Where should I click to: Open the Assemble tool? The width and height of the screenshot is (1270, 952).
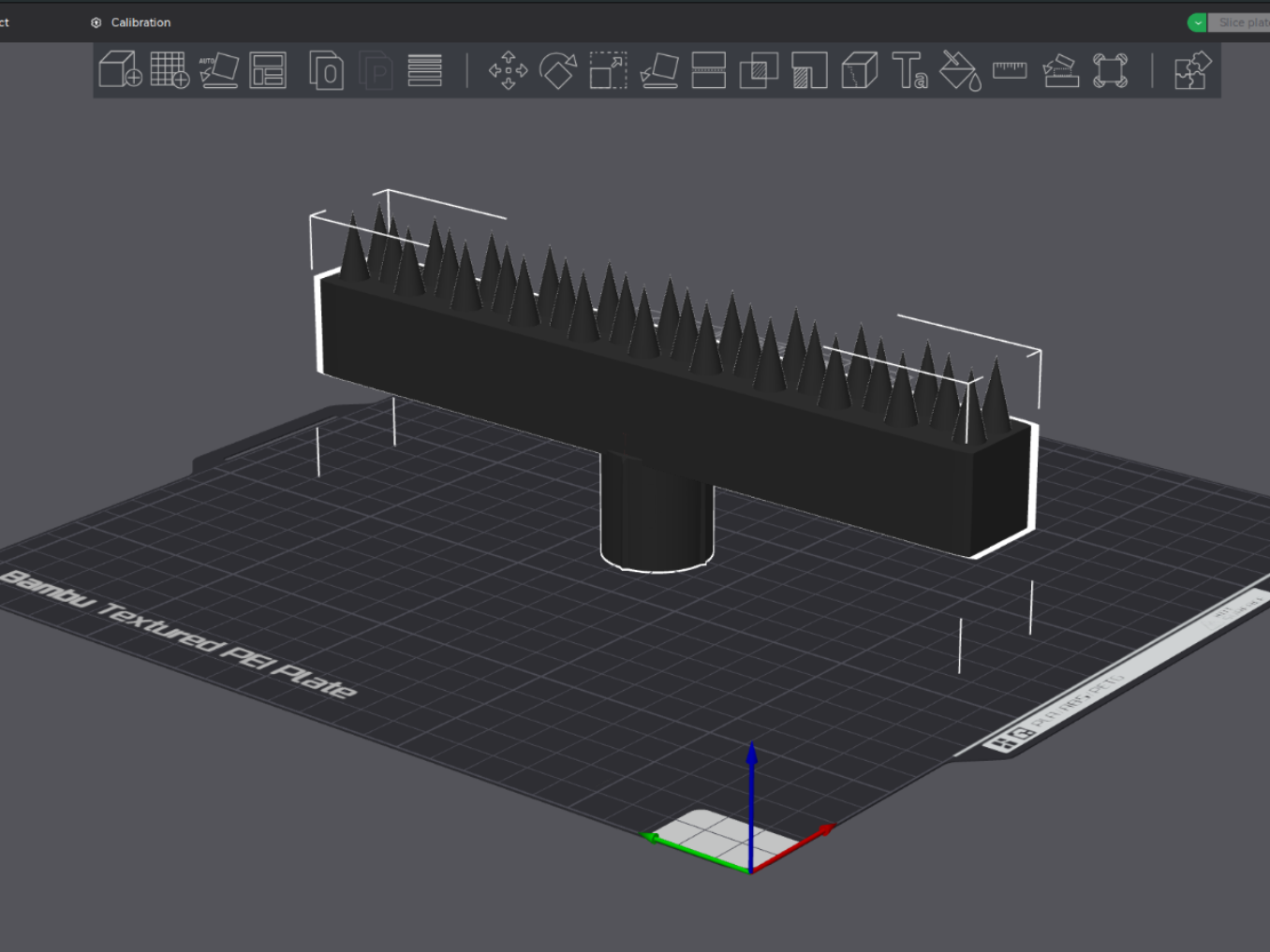[x=1060, y=70]
